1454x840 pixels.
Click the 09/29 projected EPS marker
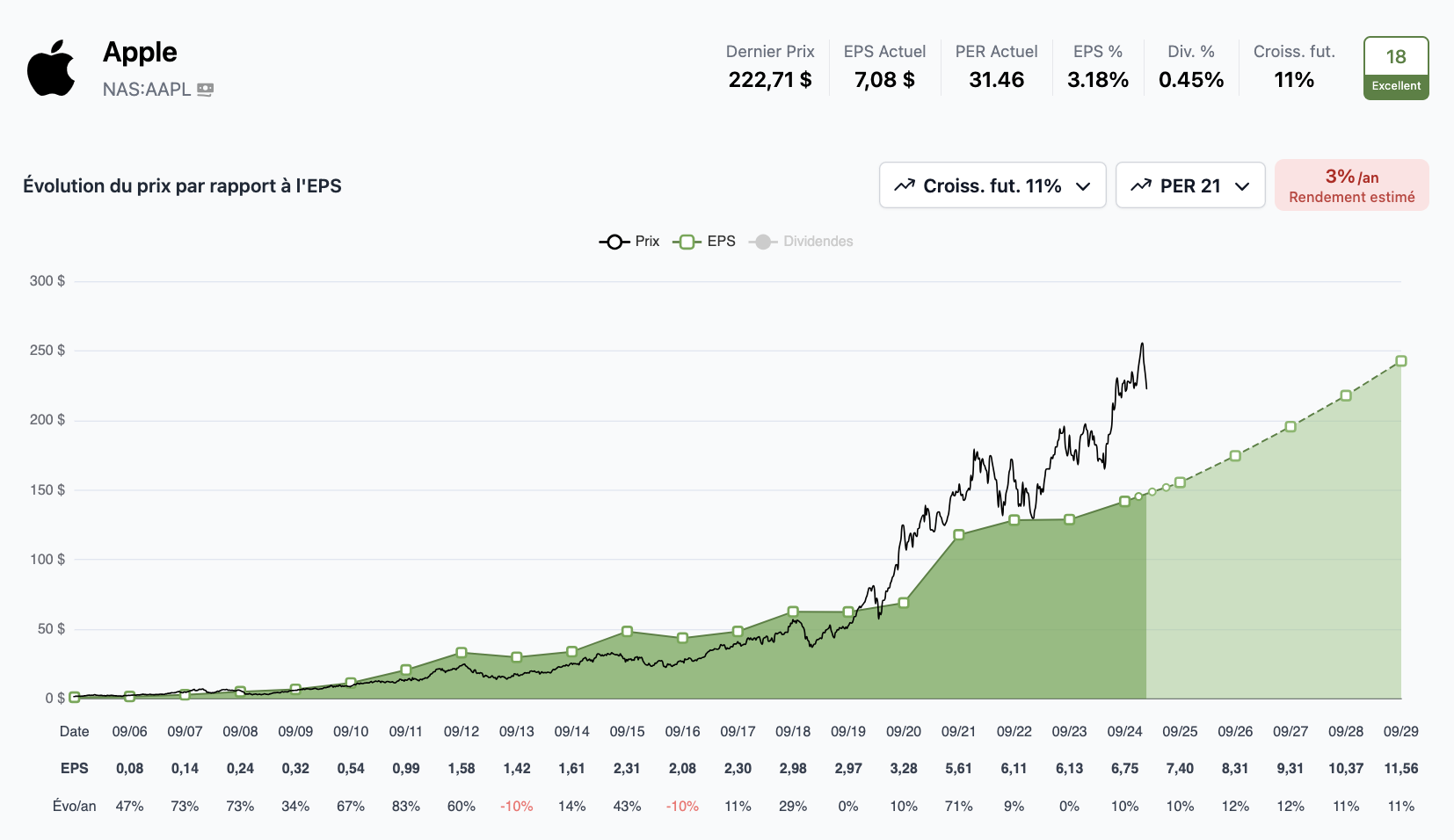(1401, 361)
